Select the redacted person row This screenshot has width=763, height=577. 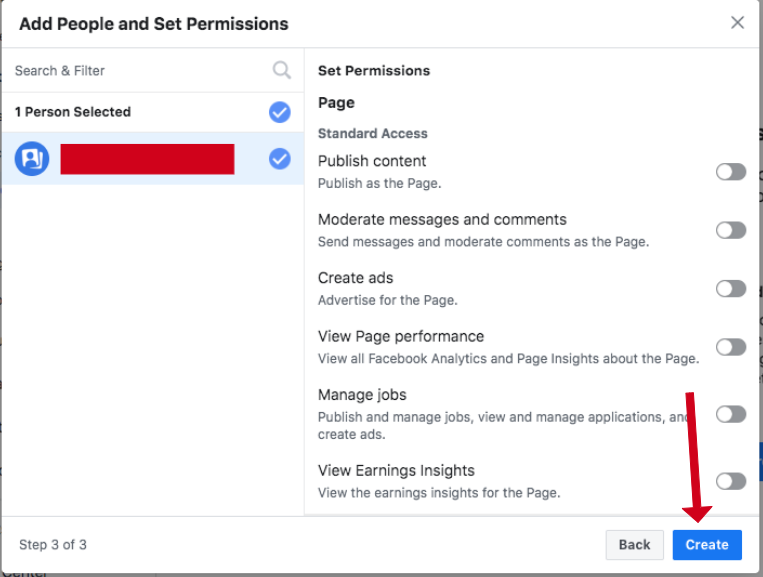(x=153, y=159)
